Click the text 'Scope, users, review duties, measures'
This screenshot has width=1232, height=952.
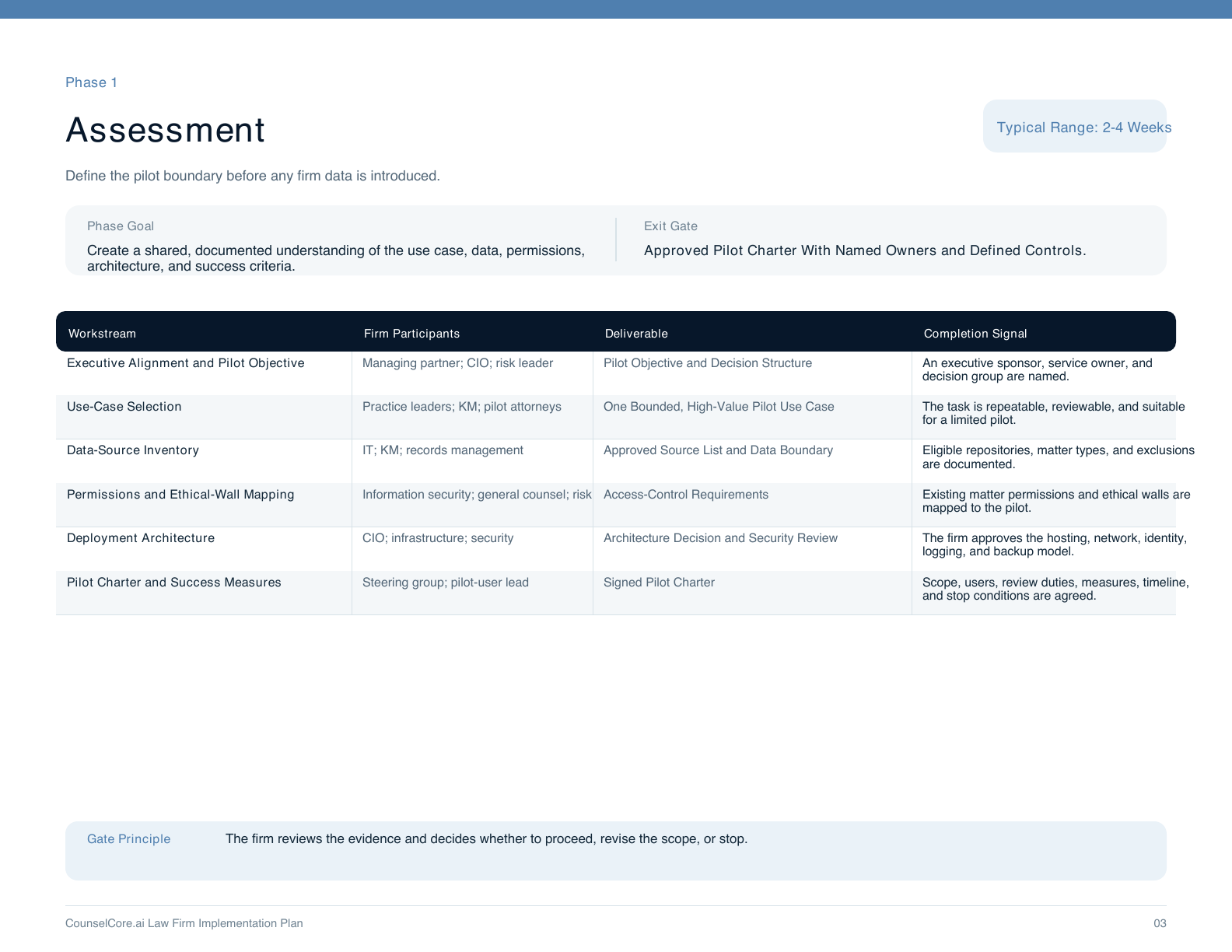click(x=1055, y=589)
